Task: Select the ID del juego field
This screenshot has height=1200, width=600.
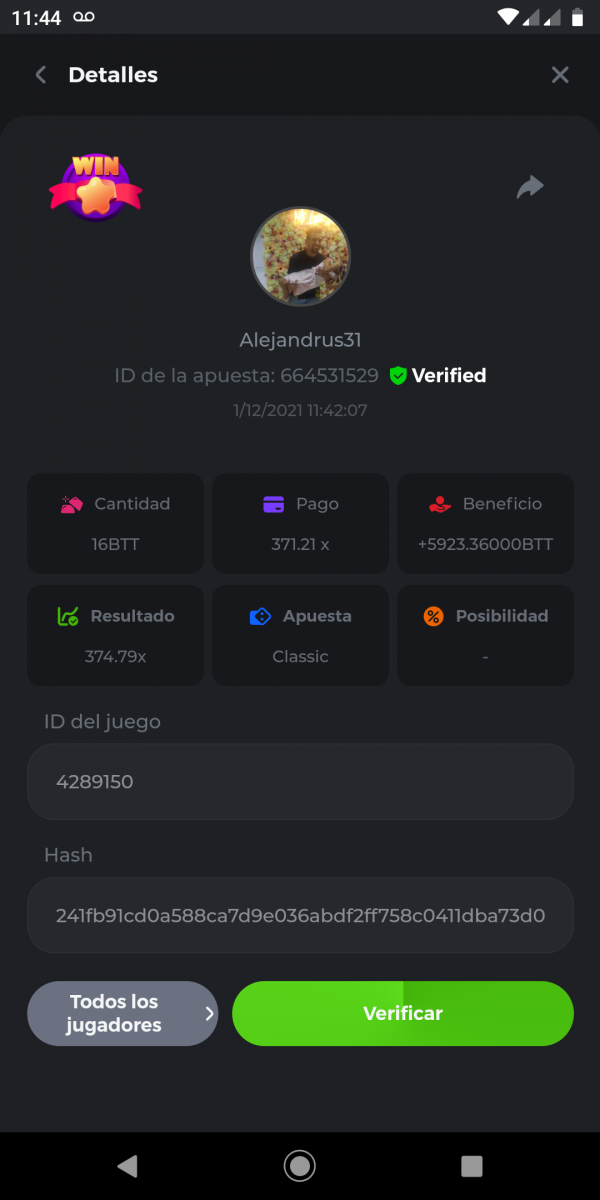Action: 300,782
